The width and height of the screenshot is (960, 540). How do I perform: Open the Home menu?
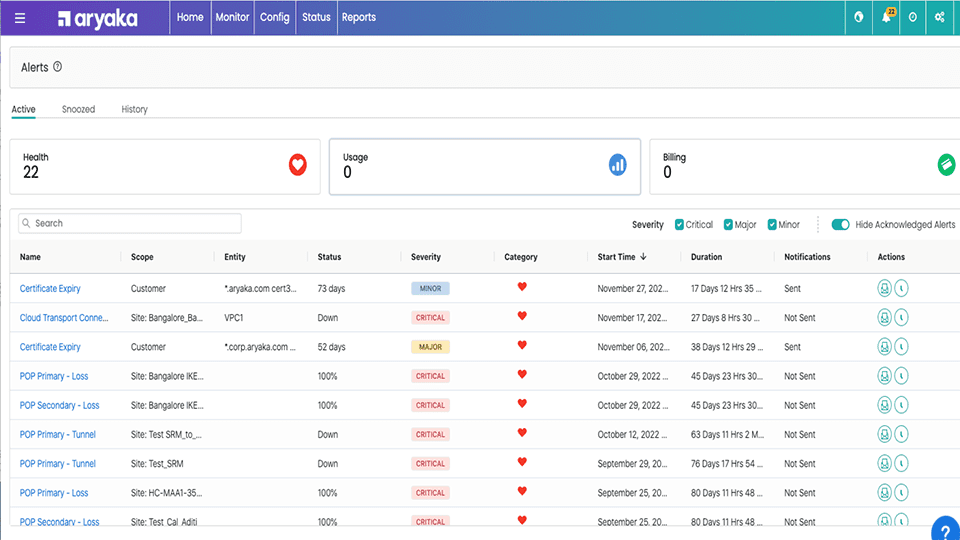coord(190,17)
